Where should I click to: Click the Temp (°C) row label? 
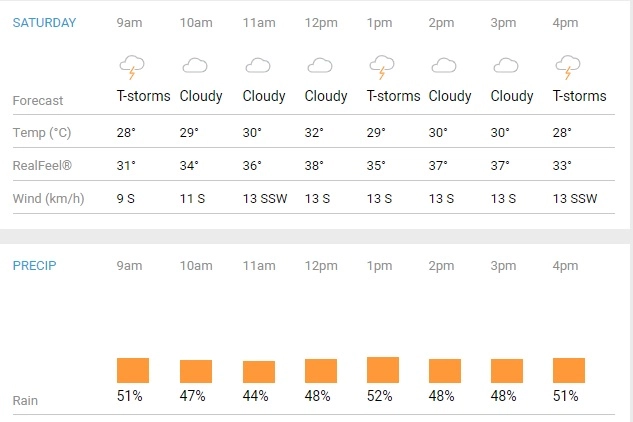pyautogui.click(x=43, y=133)
